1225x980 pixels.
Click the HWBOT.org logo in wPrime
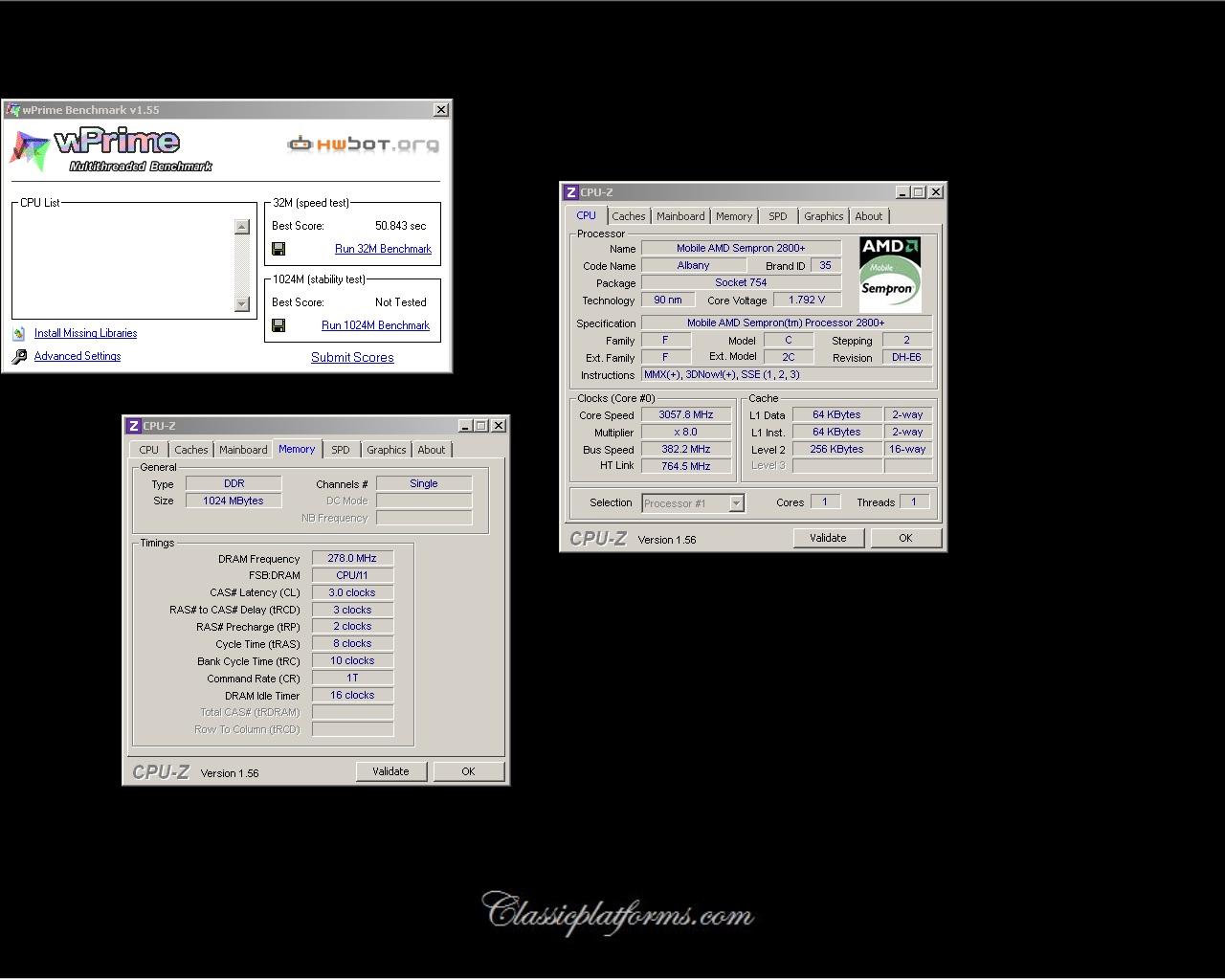pos(364,145)
